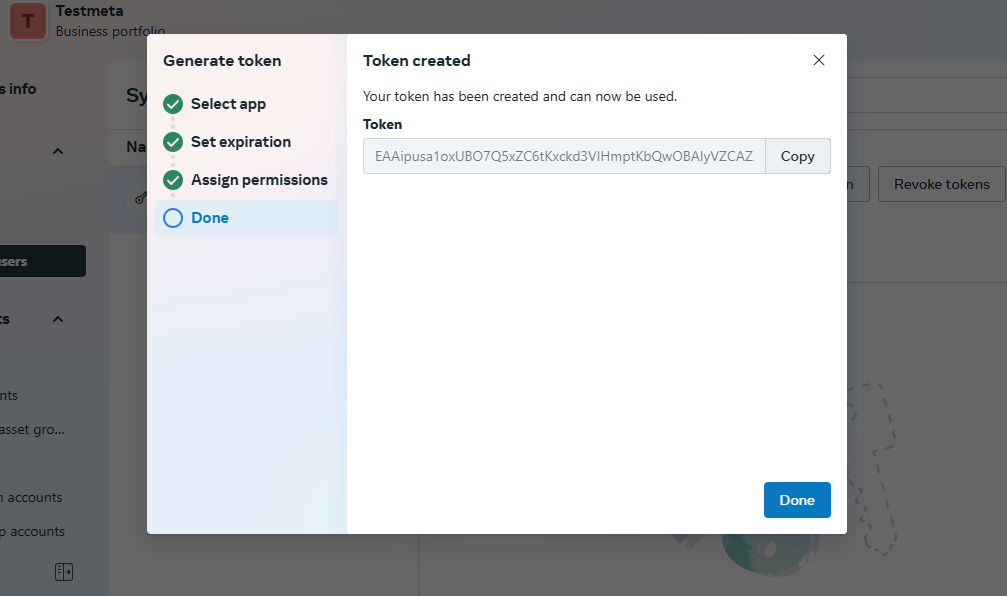The image size is (1007, 596).
Task: Collapse the upper sidebar section chevron
Action: (57, 149)
